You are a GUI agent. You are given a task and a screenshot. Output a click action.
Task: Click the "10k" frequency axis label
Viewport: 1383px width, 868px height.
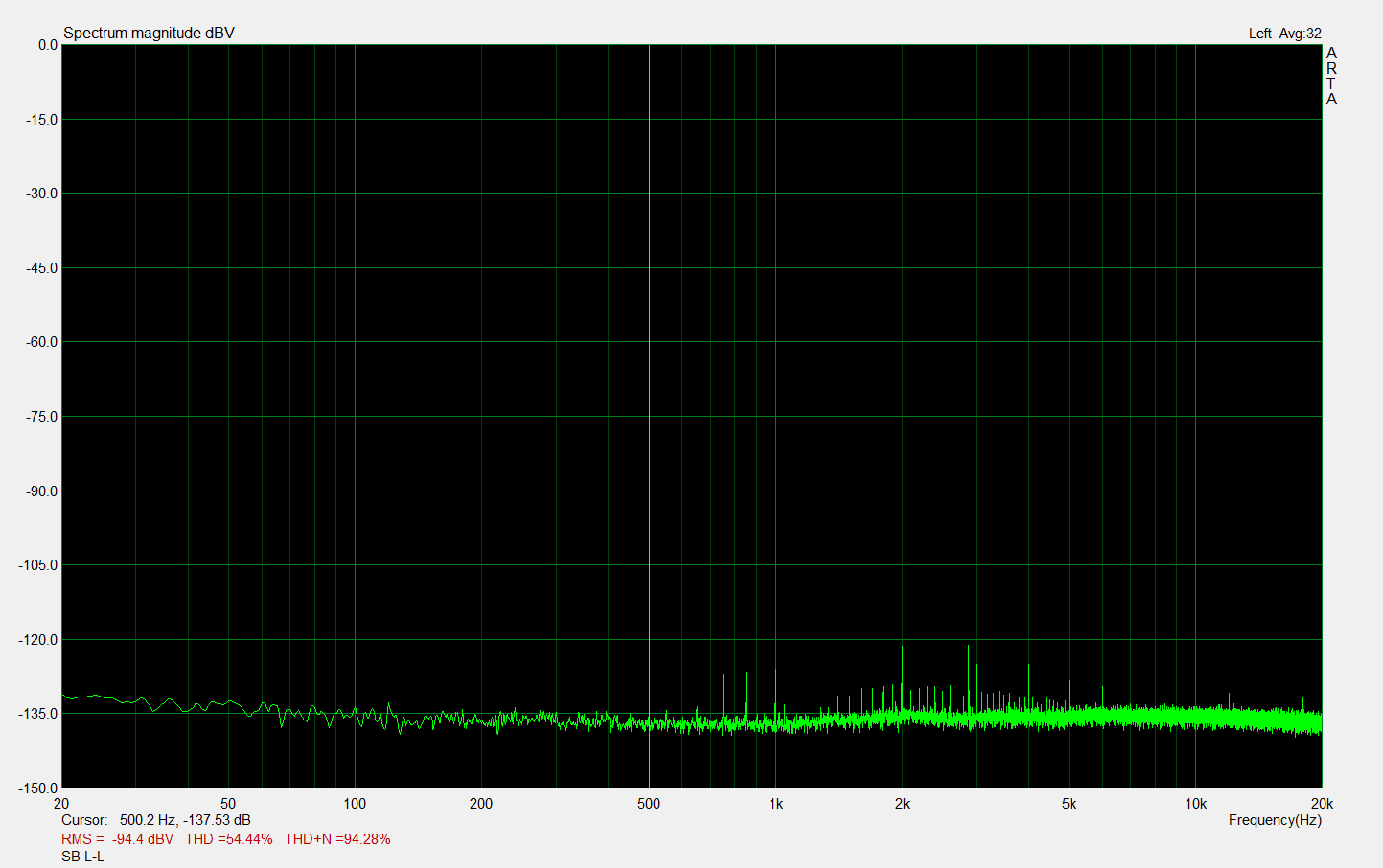click(x=1195, y=804)
